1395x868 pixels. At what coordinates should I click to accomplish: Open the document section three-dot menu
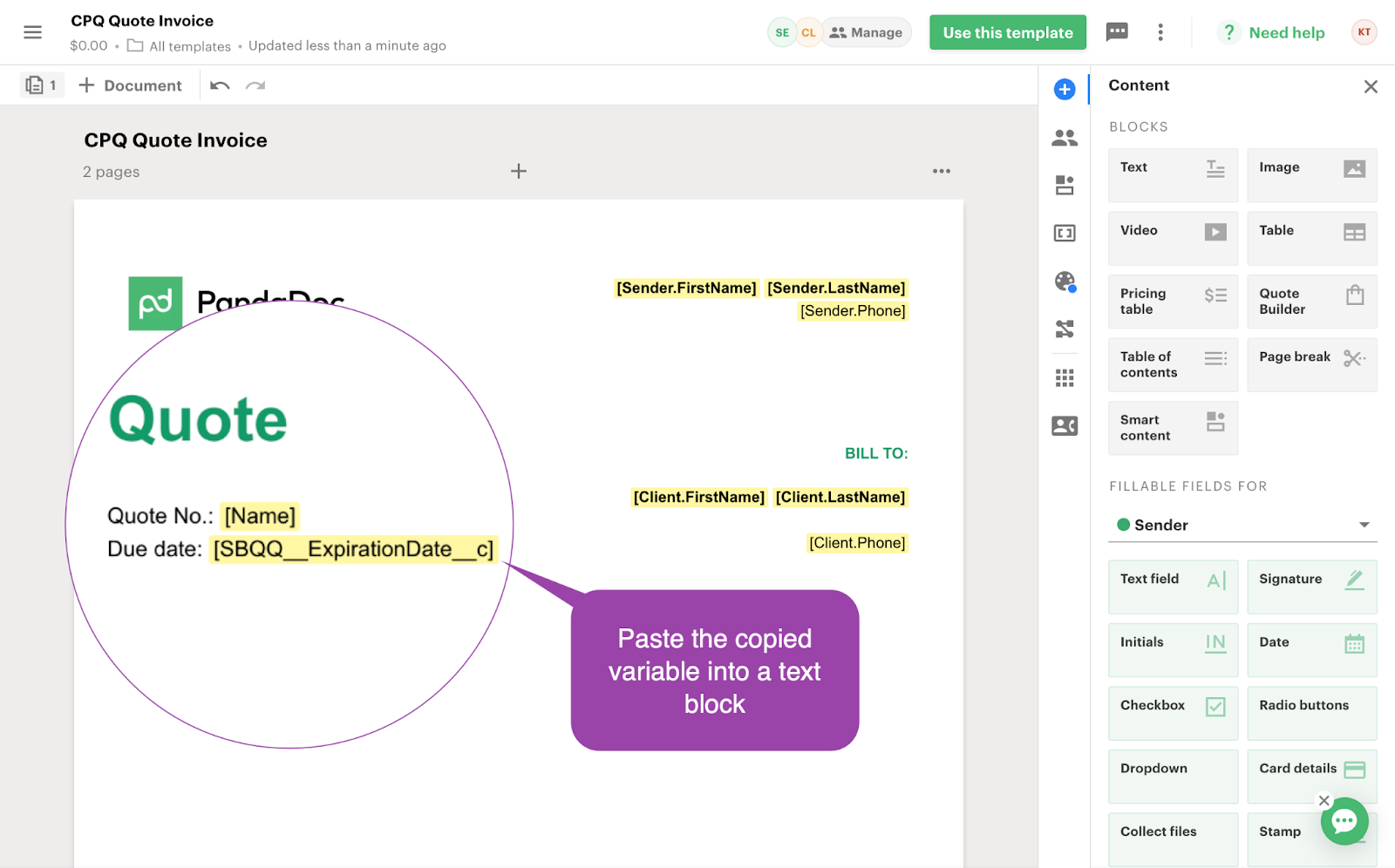coord(942,171)
